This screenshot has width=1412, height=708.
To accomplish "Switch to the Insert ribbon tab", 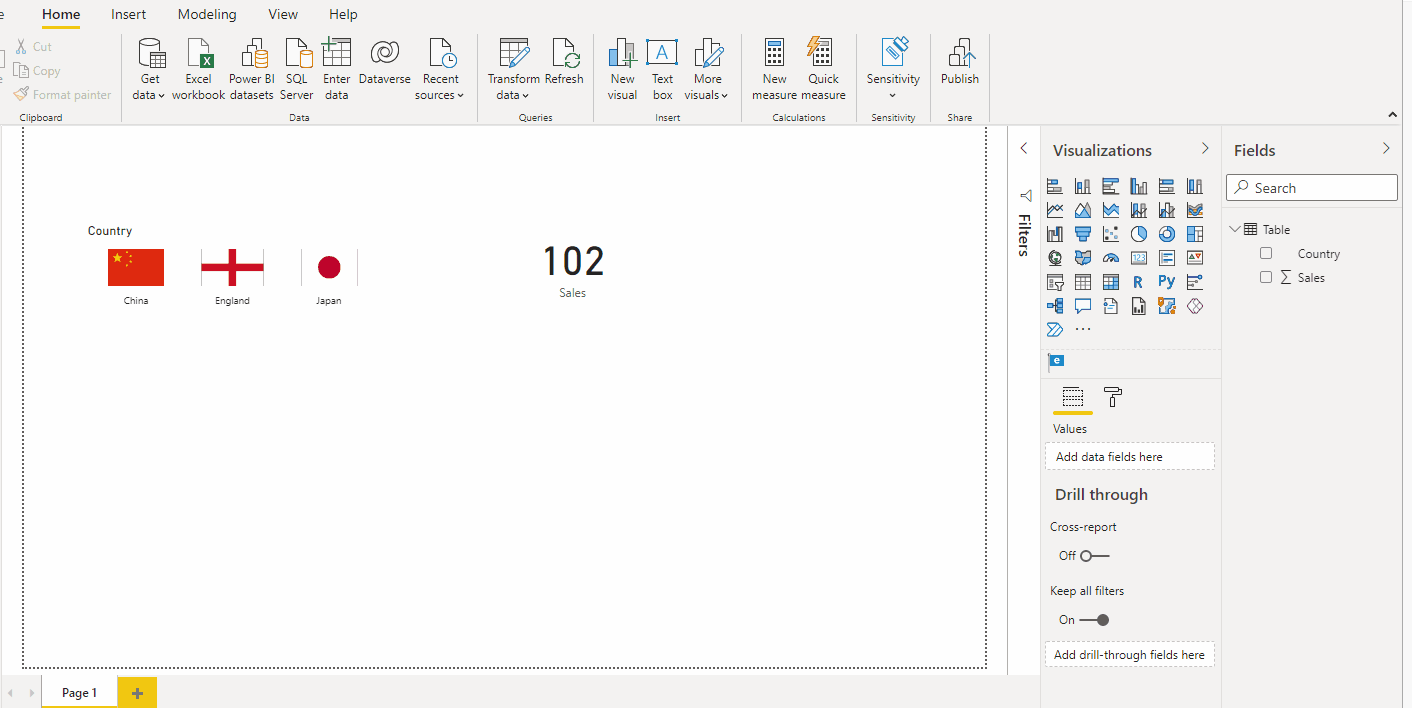I will tap(128, 15).
